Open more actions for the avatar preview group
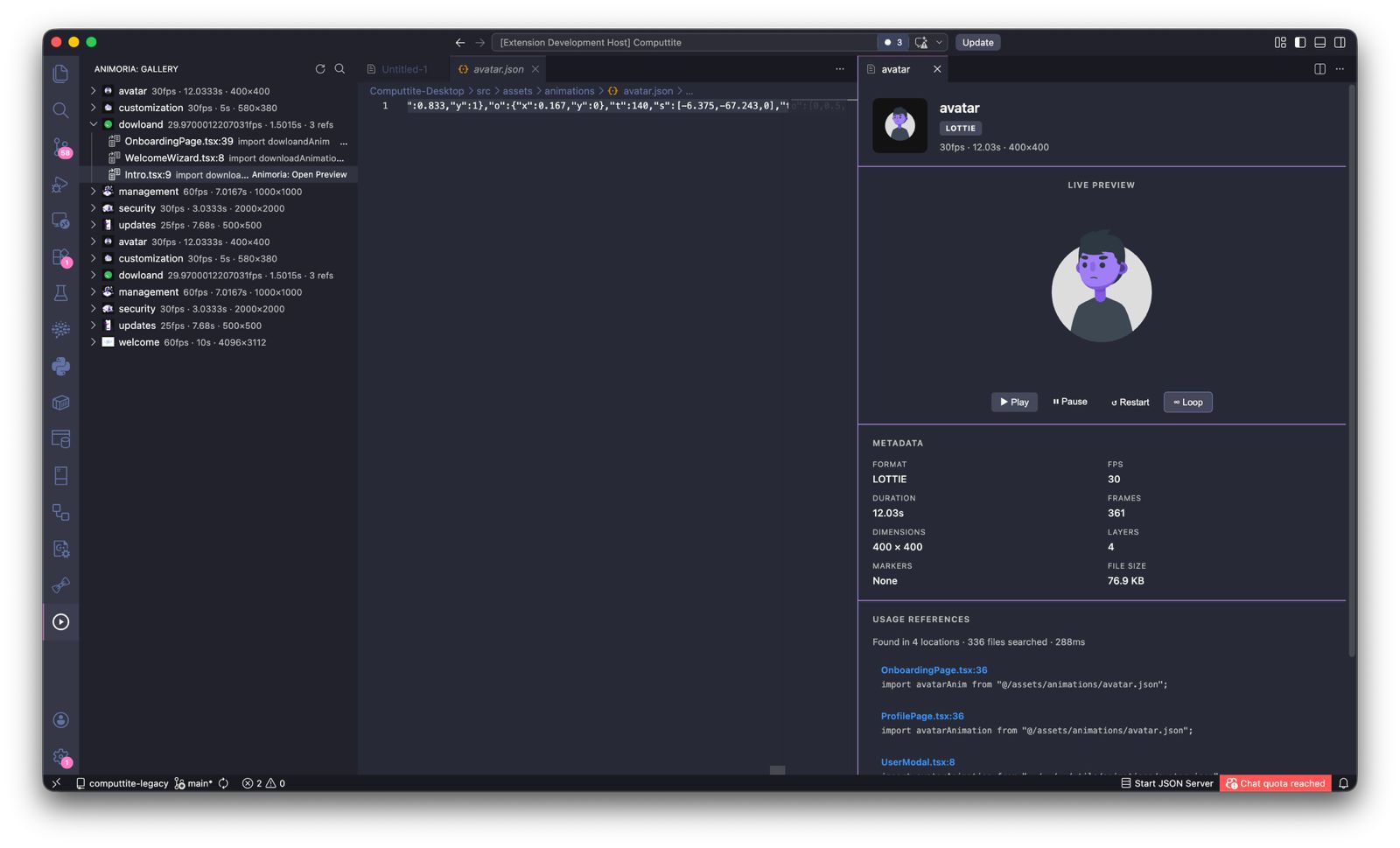The height and width of the screenshot is (848, 1400). tap(1340, 68)
